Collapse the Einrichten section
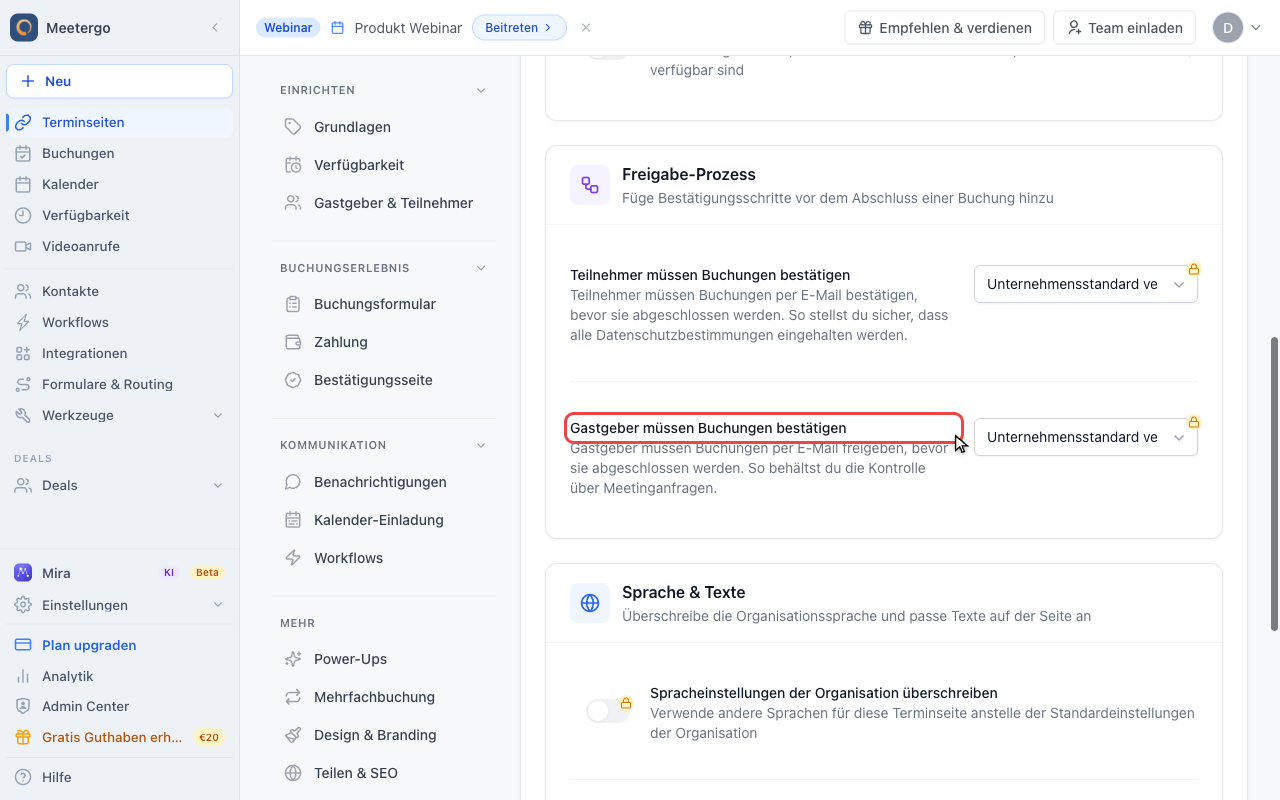Screen dimensions: 1280x800 pyautogui.click(x=481, y=90)
